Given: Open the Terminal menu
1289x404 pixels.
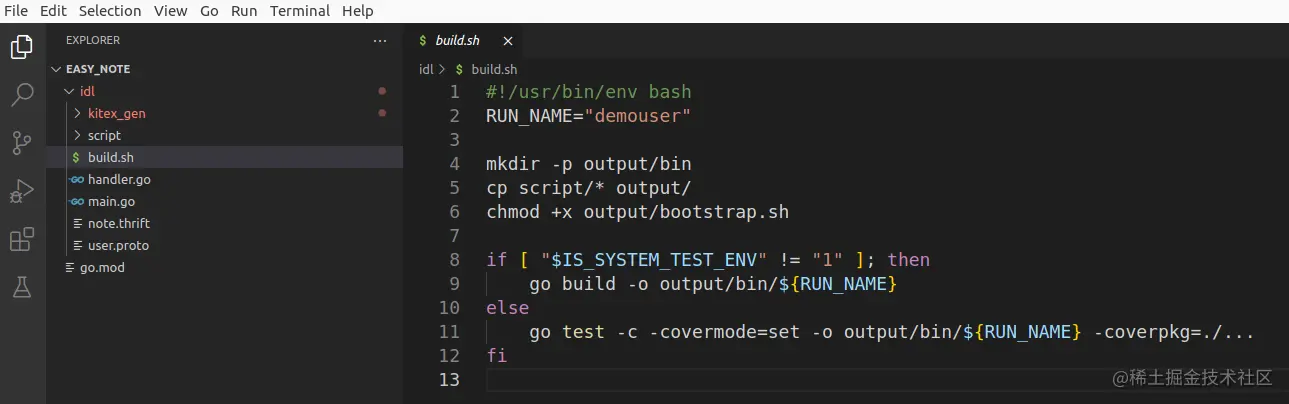Looking at the screenshot, I should click(300, 11).
